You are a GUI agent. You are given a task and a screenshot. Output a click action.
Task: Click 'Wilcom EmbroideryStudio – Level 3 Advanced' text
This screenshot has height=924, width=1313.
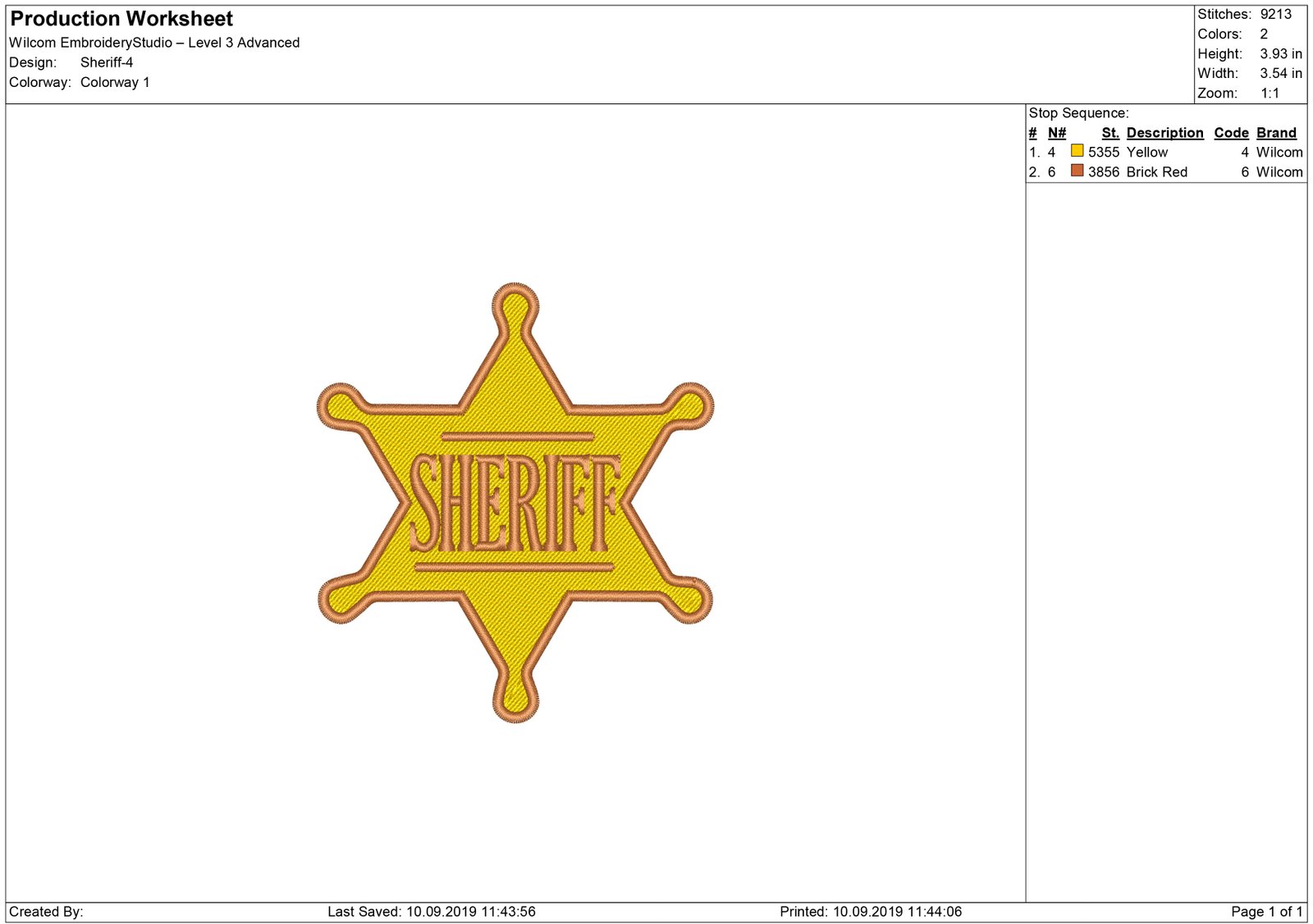[154, 43]
